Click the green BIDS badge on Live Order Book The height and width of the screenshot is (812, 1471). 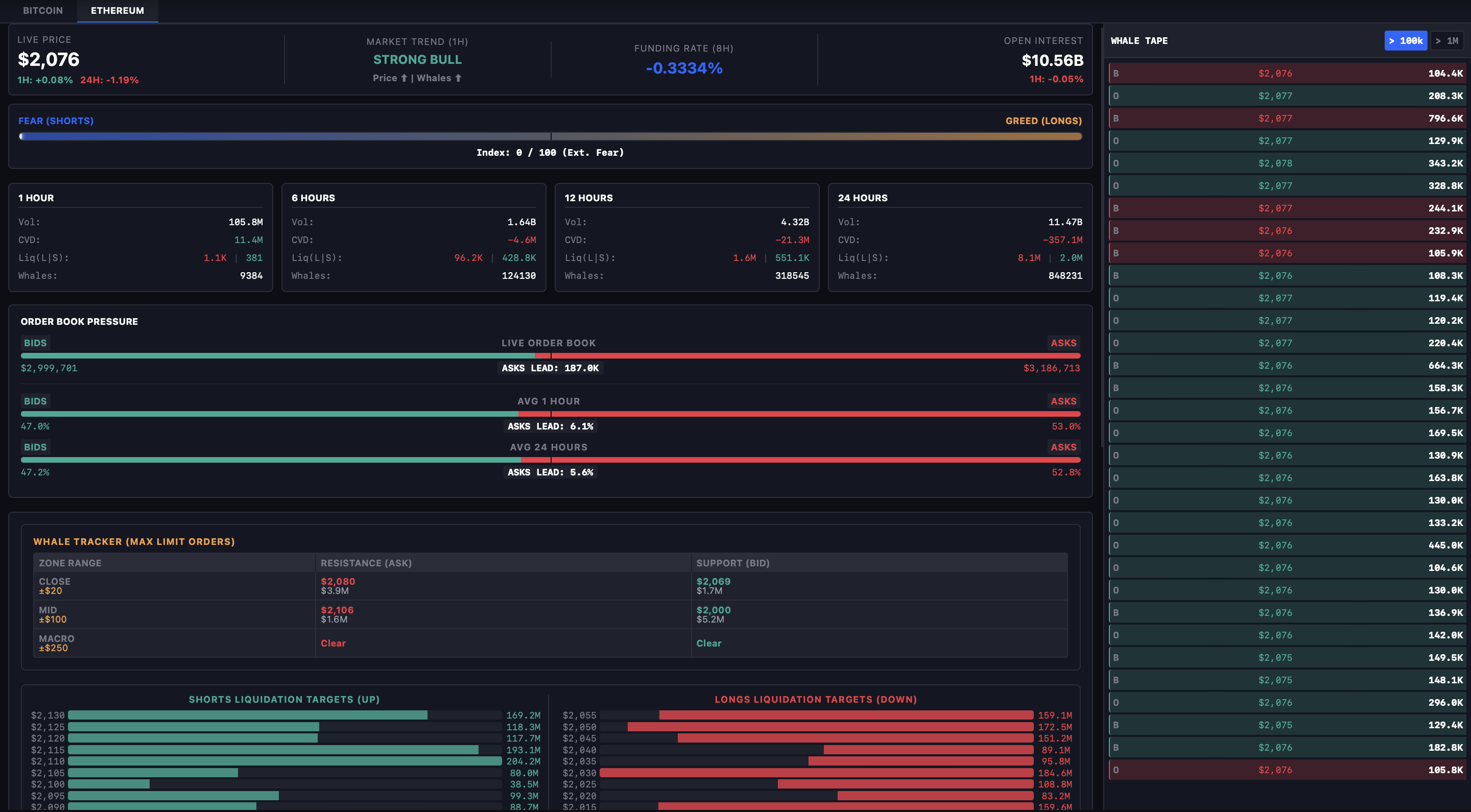tap(35, 343)
